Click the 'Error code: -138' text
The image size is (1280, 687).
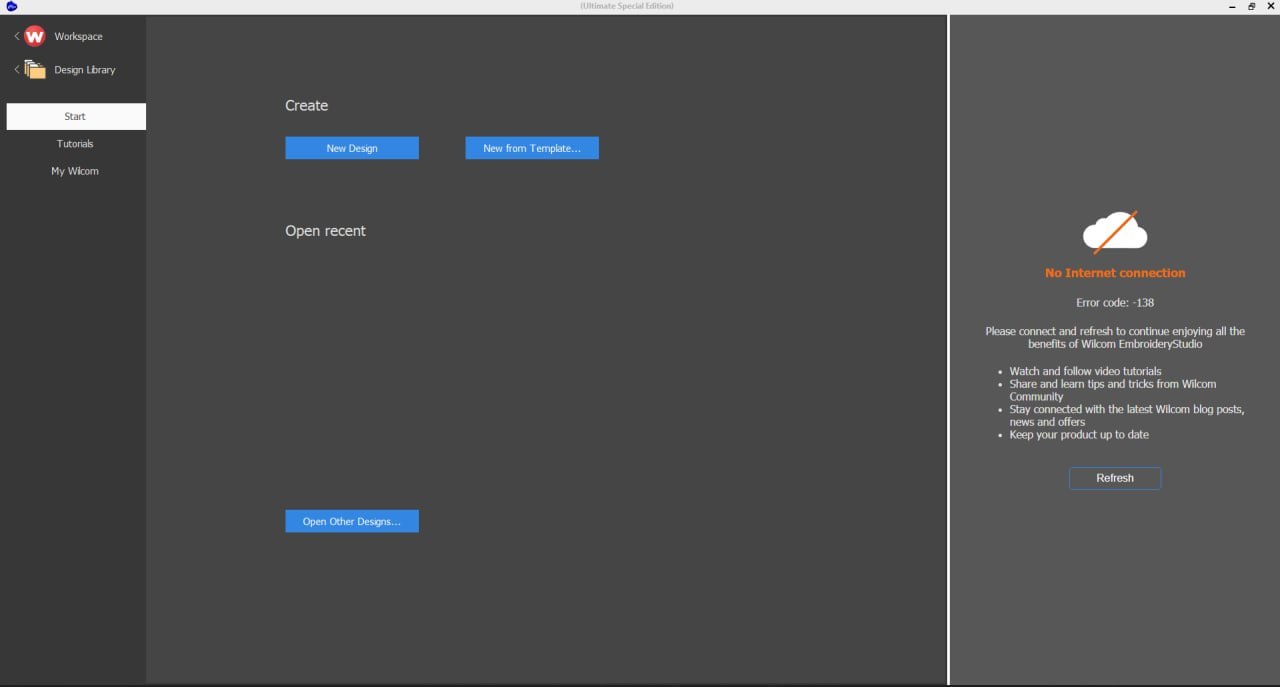(1115, 302)
